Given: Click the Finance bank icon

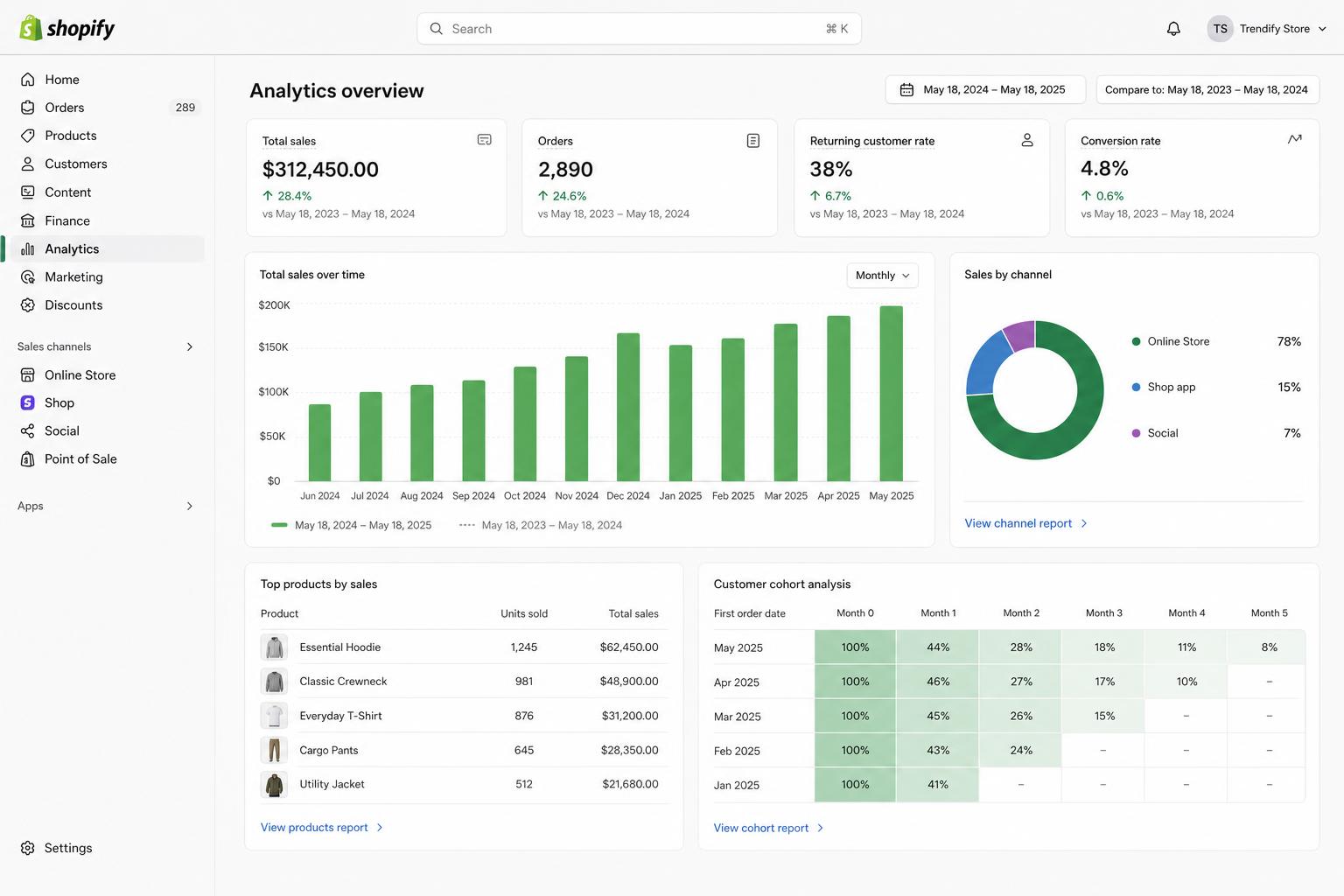Looking at the screenshot, I should click(x=28, y=220).
